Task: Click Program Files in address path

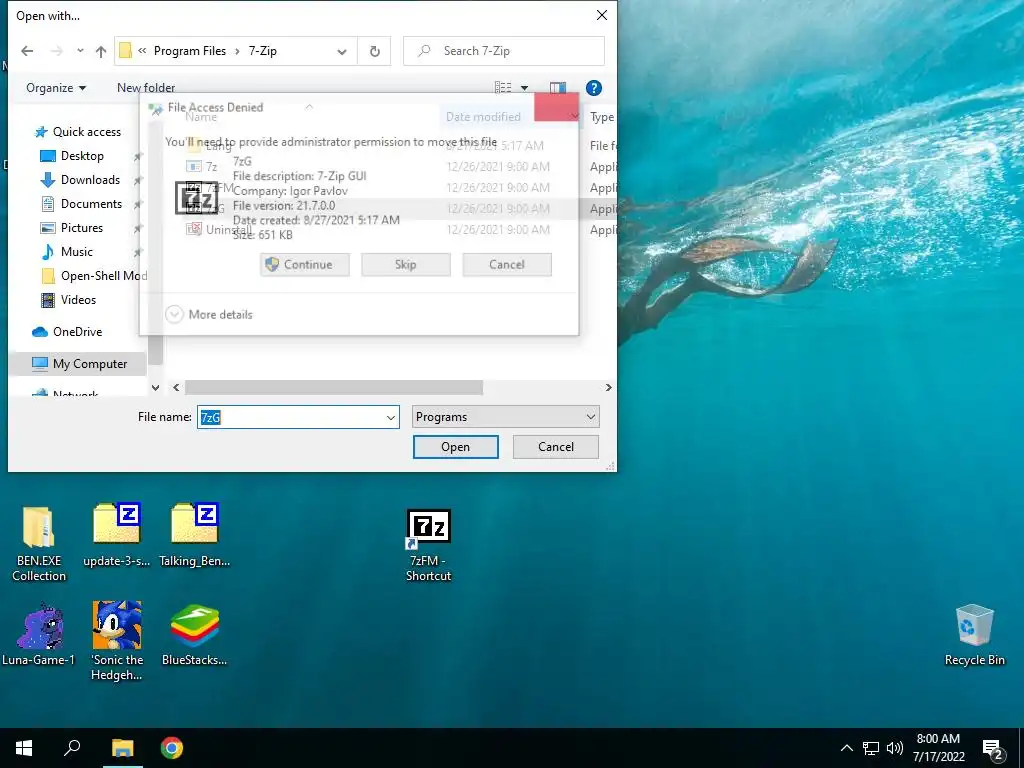Action: tap(189, 51)
